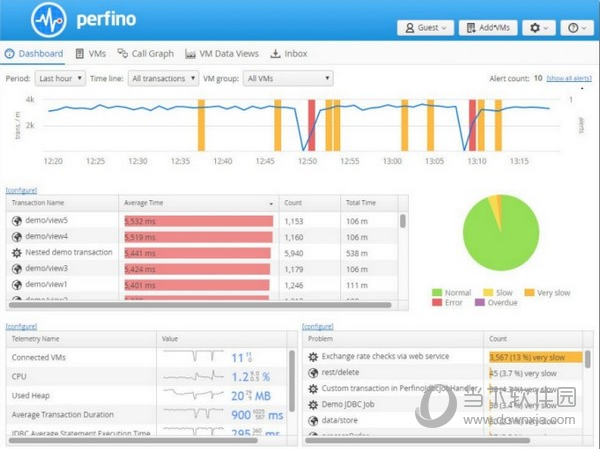Click the 5,532 ms average time bar
The height and width of the screenshot is (449, 600).
199,221
